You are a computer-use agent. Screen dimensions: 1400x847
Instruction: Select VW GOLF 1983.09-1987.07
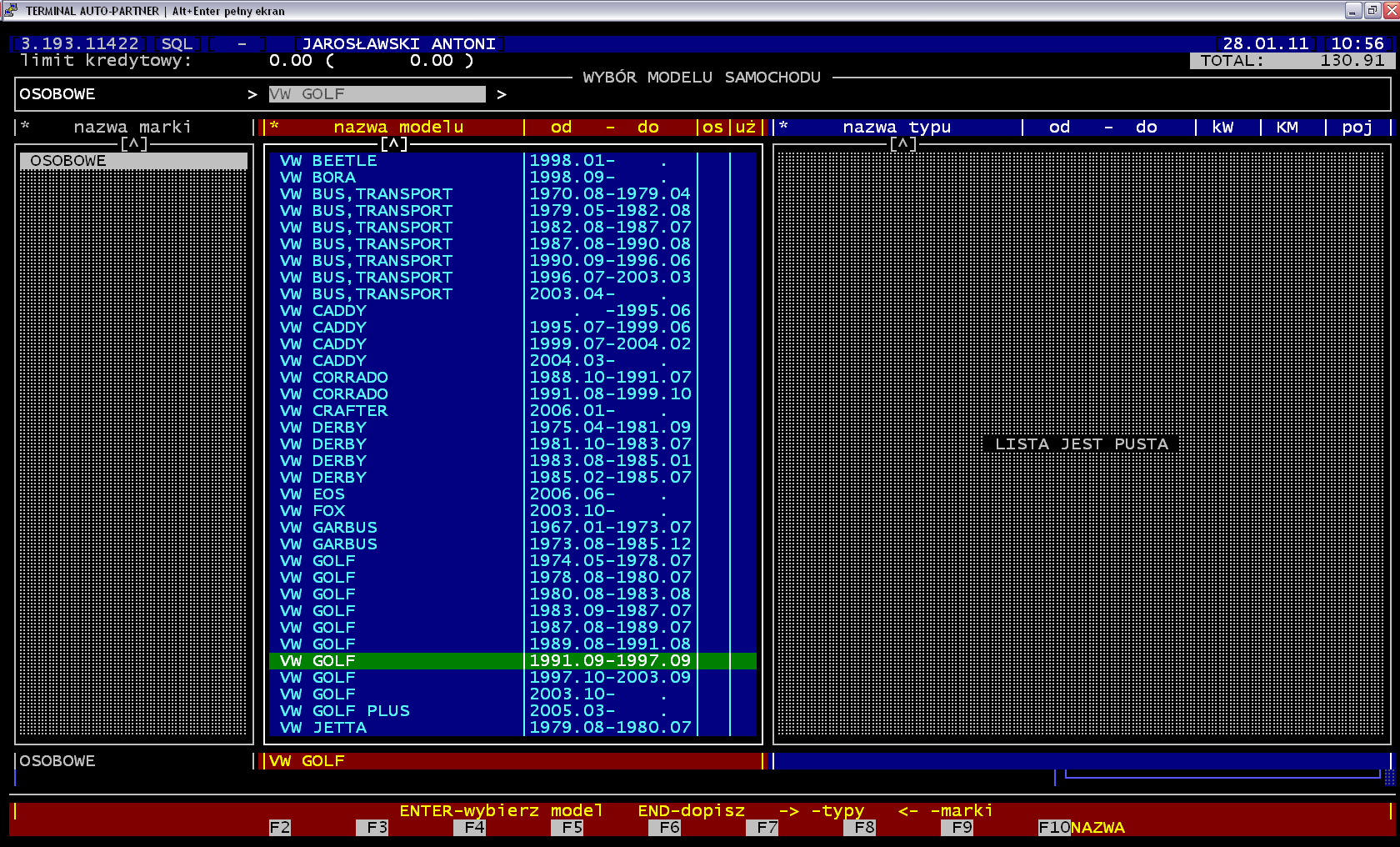pyautogui.click(x=512, y=611)
